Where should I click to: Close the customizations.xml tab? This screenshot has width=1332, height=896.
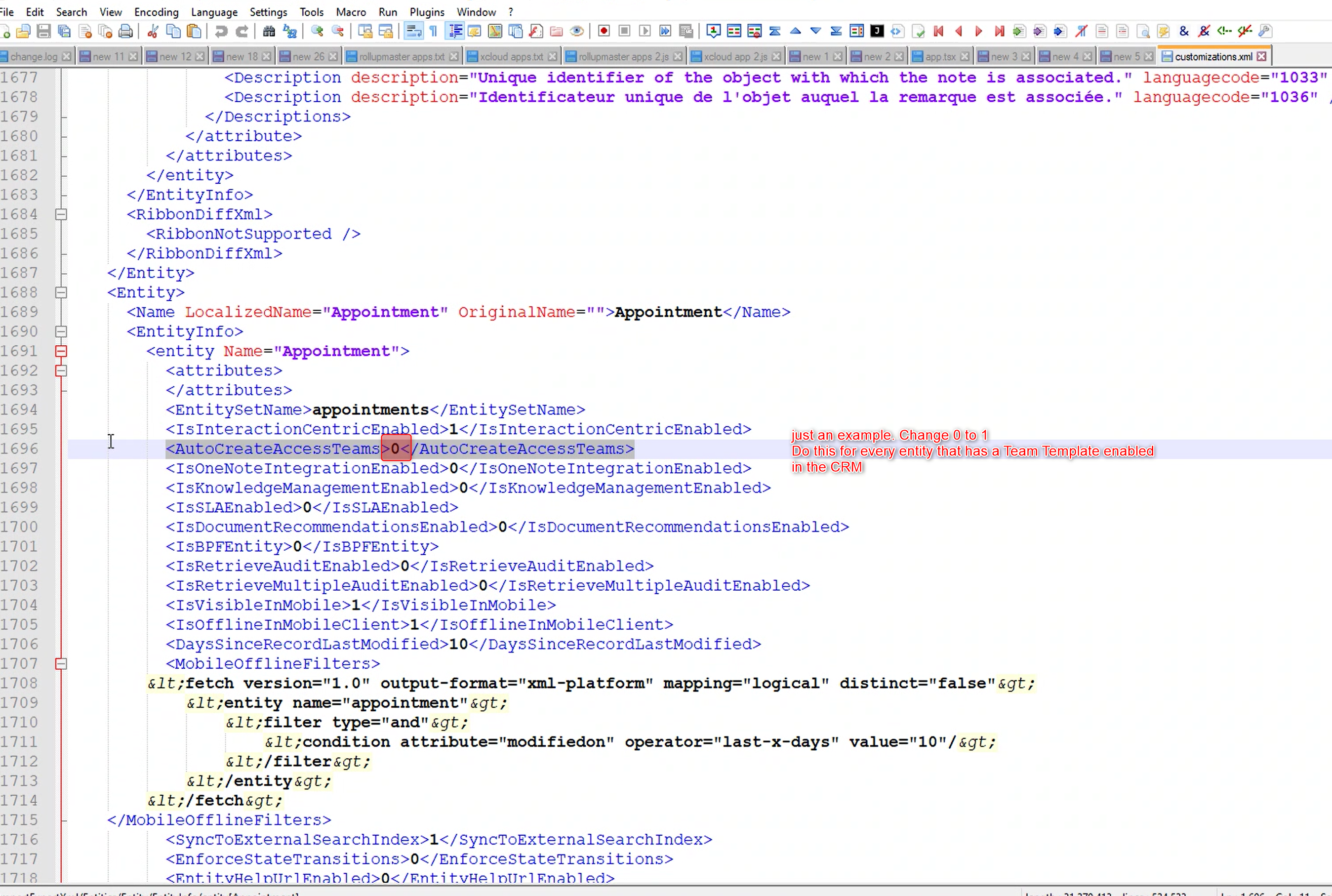pos(1261,57)
